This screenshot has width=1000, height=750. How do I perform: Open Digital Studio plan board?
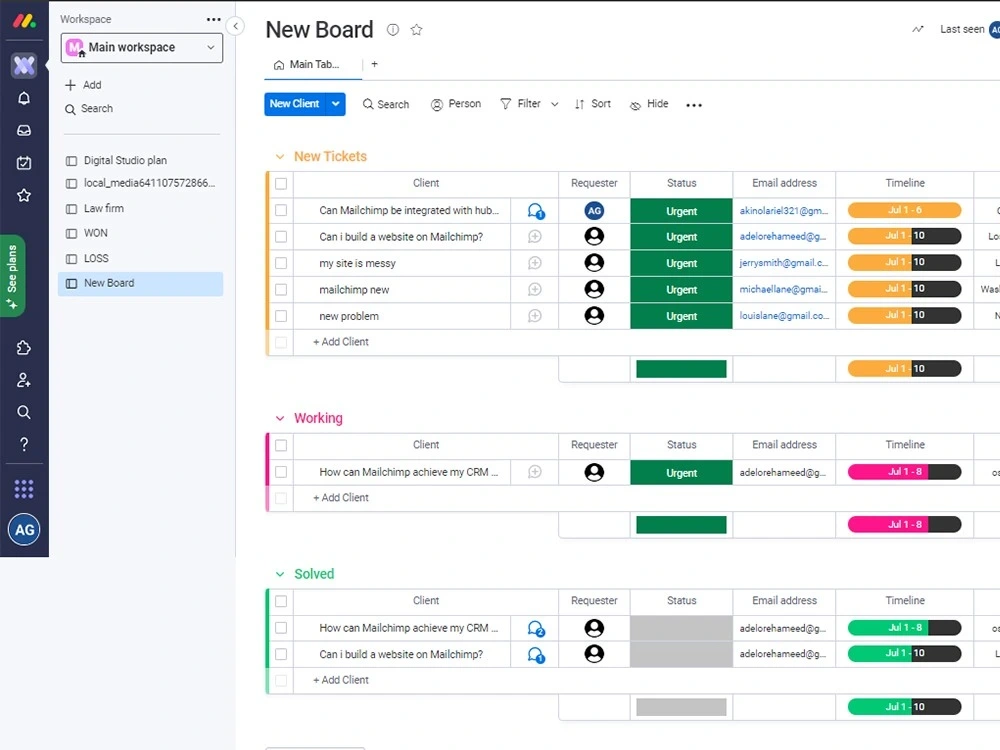pyautogui.click(x=140, y=161)
